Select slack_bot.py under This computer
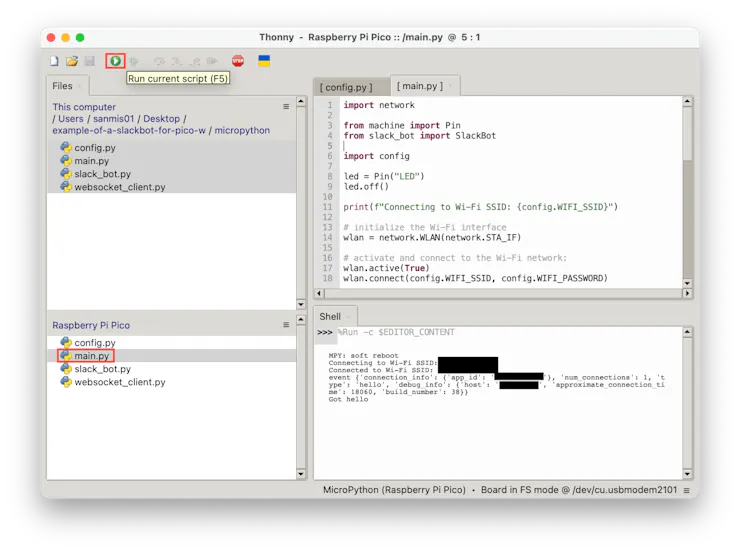Screen dimensions: 740x552 pyautogui.click(x=102, y=173)
